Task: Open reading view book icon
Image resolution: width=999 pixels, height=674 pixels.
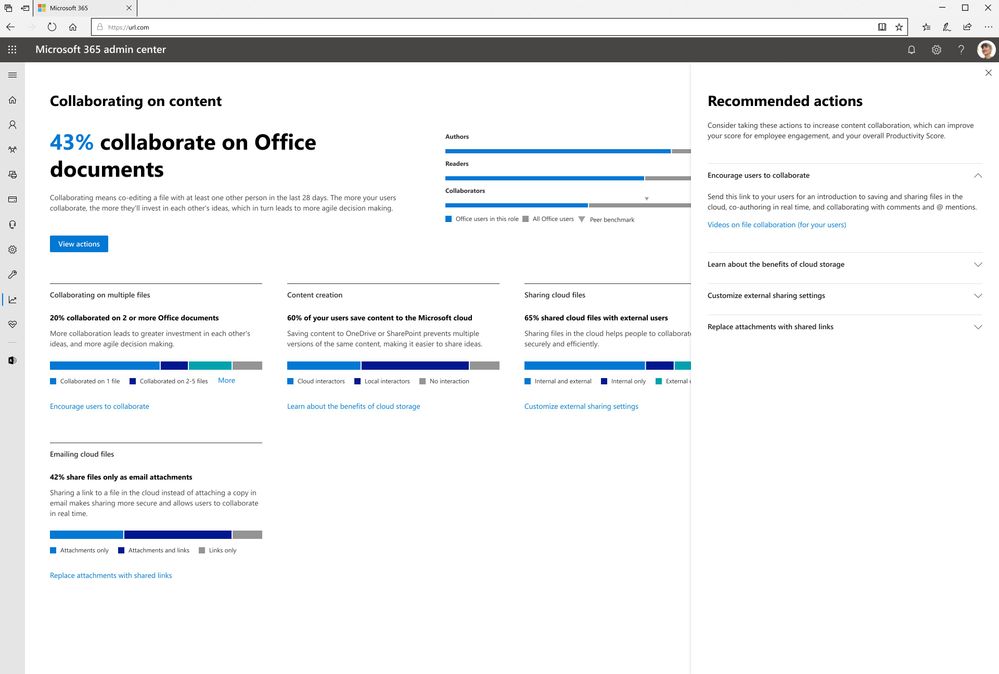Action: (x=882, y=27)
